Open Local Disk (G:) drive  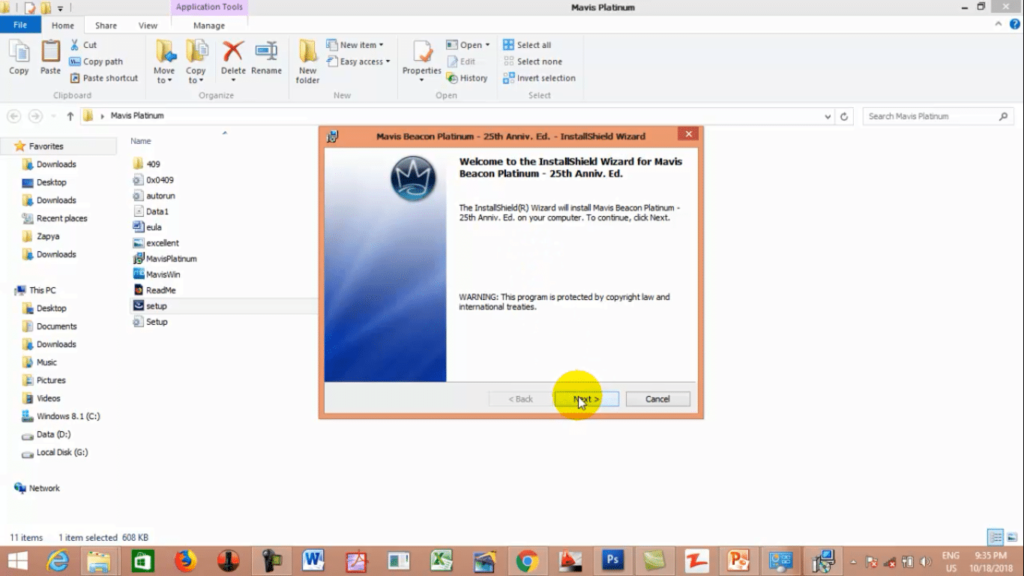55,452
